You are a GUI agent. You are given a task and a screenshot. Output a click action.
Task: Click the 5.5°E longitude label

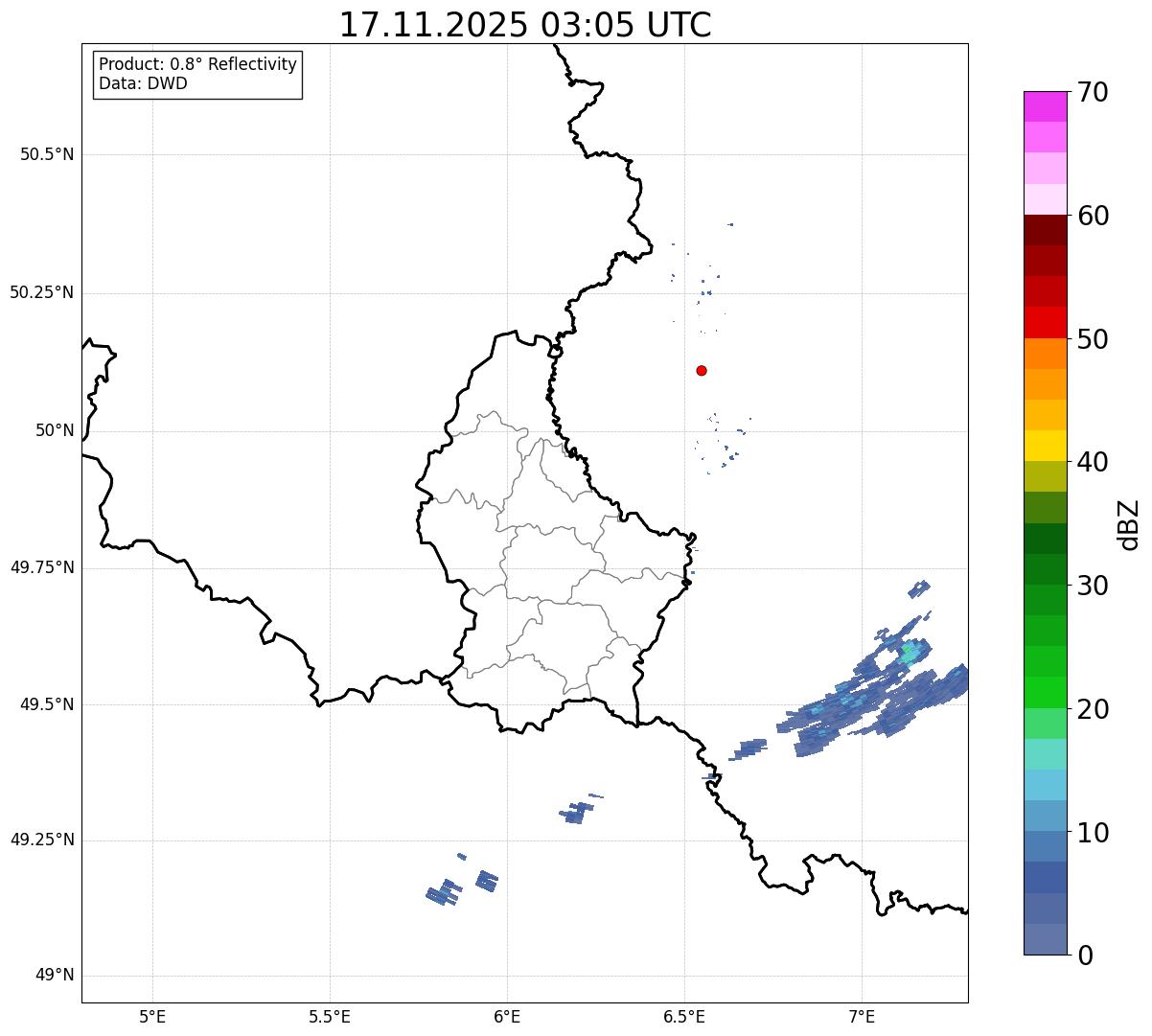point(330,1016)
